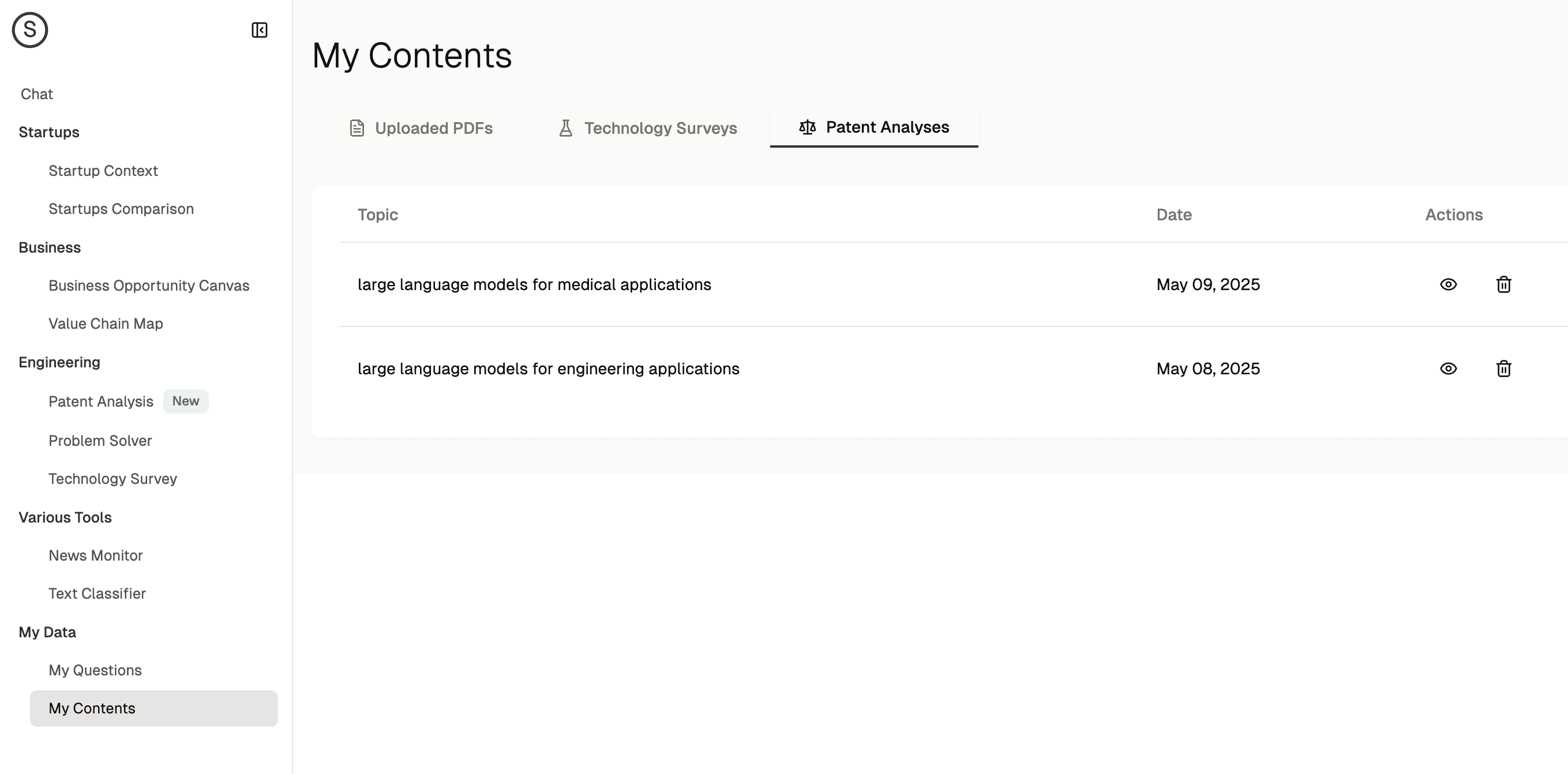The image size is (1568, 774).
Task: Open the Value Chain Map tool
Action: (x=106, y=324)
